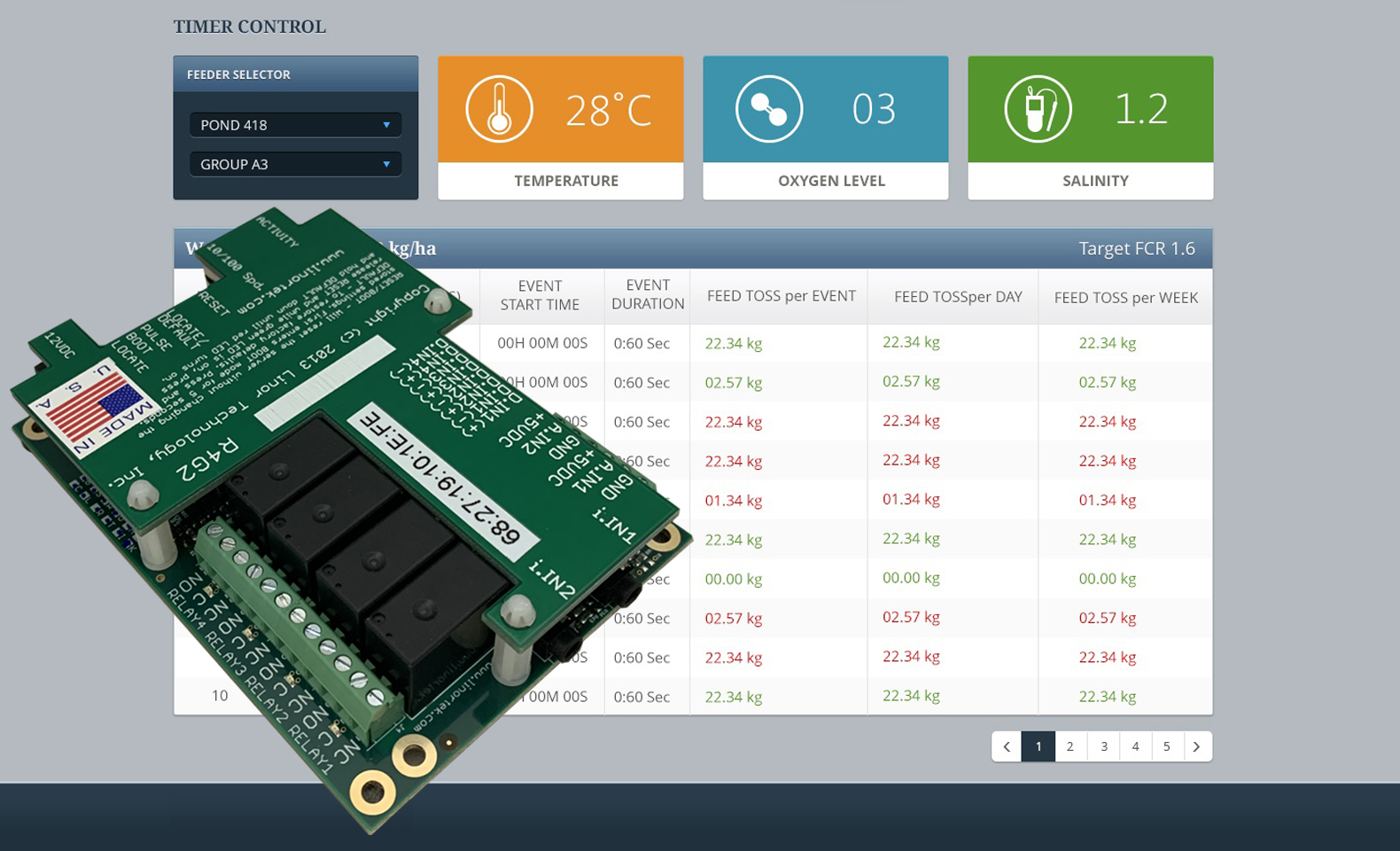Screen dimensions: 1400x851
Task: Click the SALINITY card label
Action: pos(1095,181)
